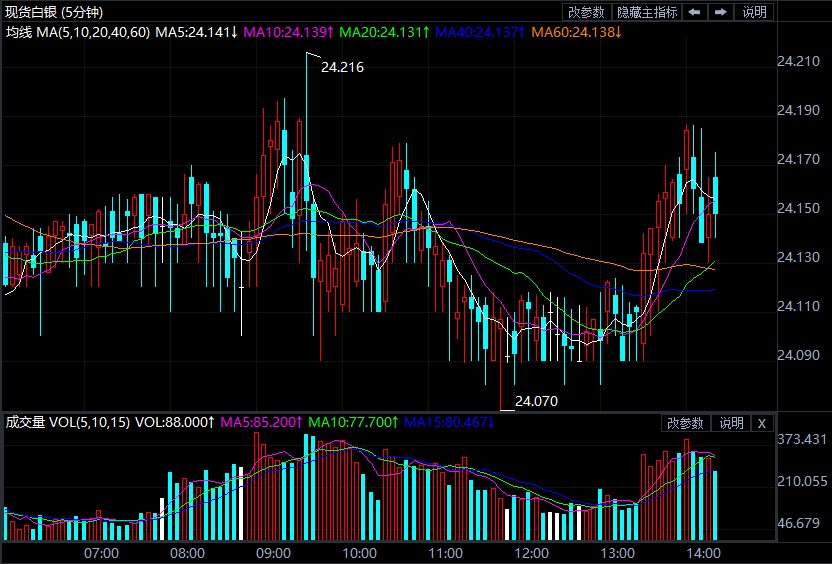Screen dimensions: 832x564
Task: Click the 24.216 high price marker
Action: click(342, 68)
